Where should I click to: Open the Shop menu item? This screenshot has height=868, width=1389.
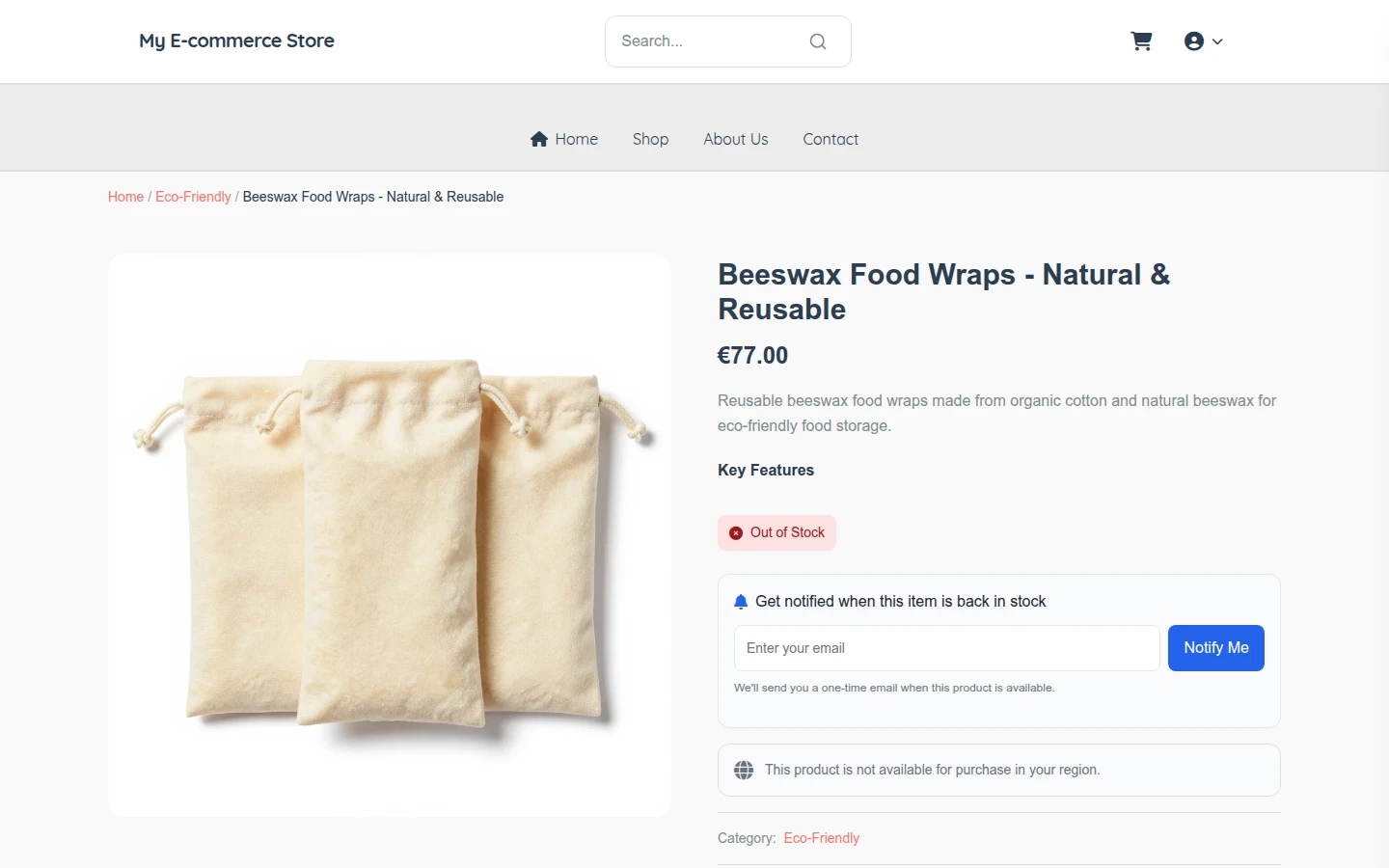[x=650, y=139]
